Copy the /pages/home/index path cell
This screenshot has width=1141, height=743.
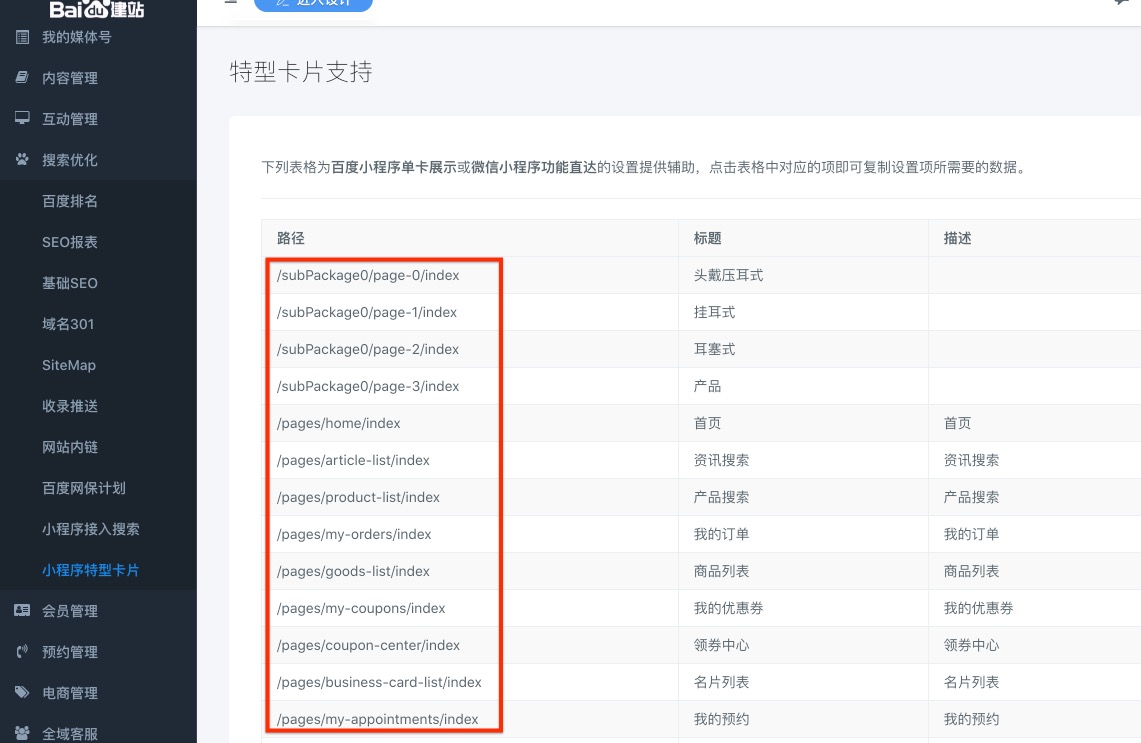pyautogui.click(x=339, y=423)
